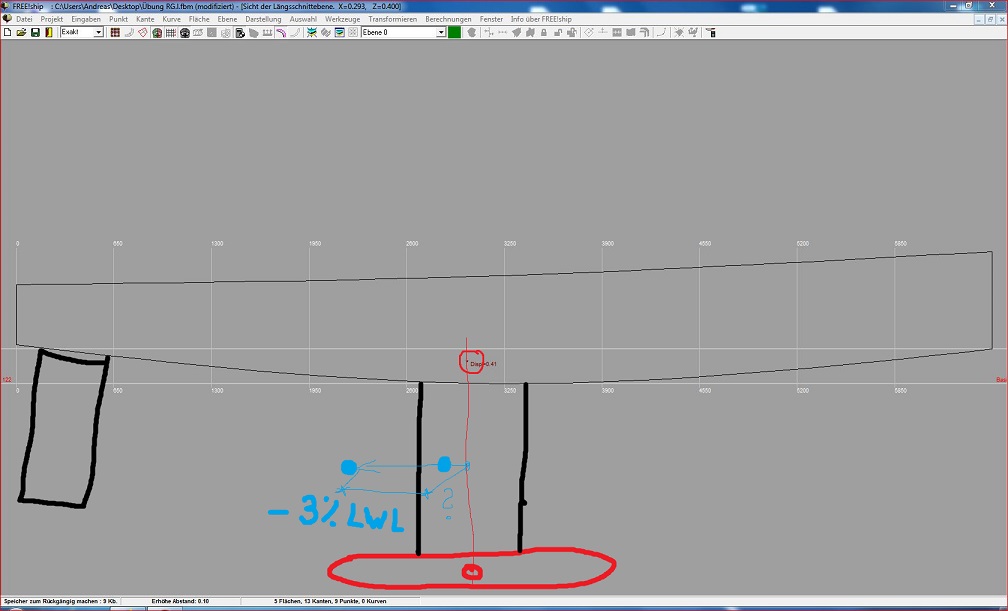Click the purple curve icon in the toolbar
The width and height of the screenshot is (1008, 611).
coord(282,33)
